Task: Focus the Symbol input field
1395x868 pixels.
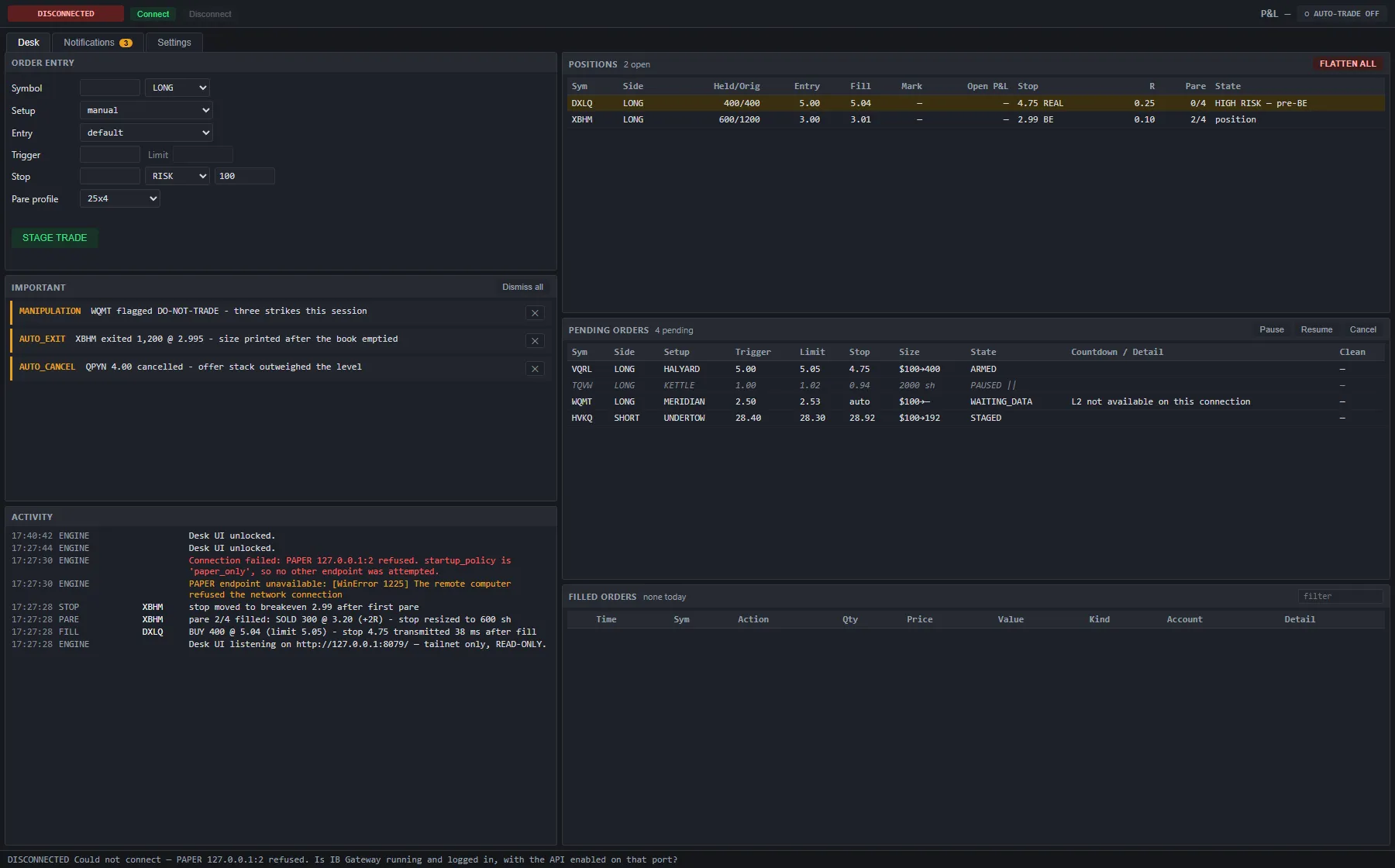Action: pos(110,88)
